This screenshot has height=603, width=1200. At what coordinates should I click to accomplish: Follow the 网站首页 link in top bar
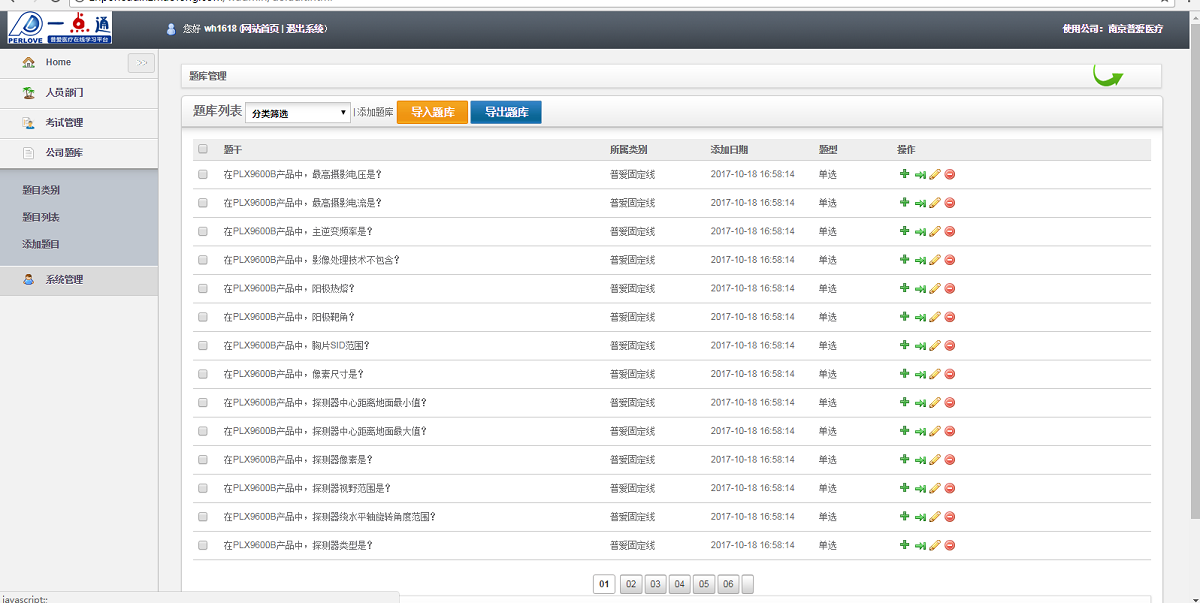261,29
